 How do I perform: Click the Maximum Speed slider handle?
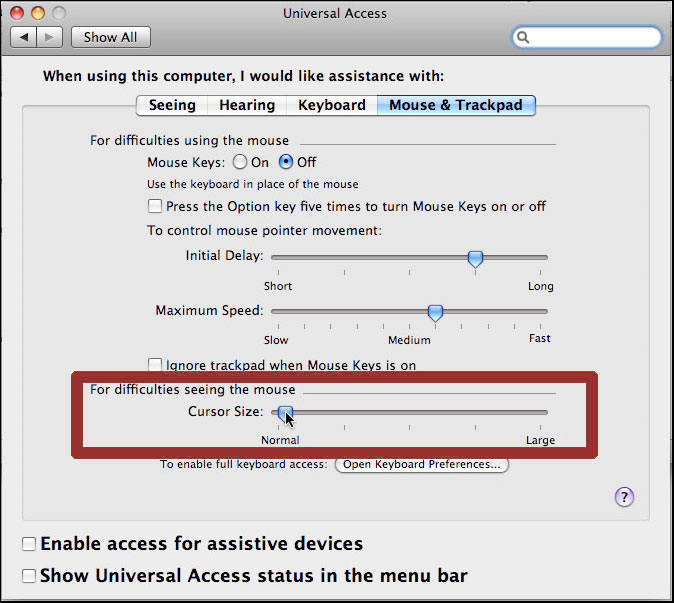435,313
